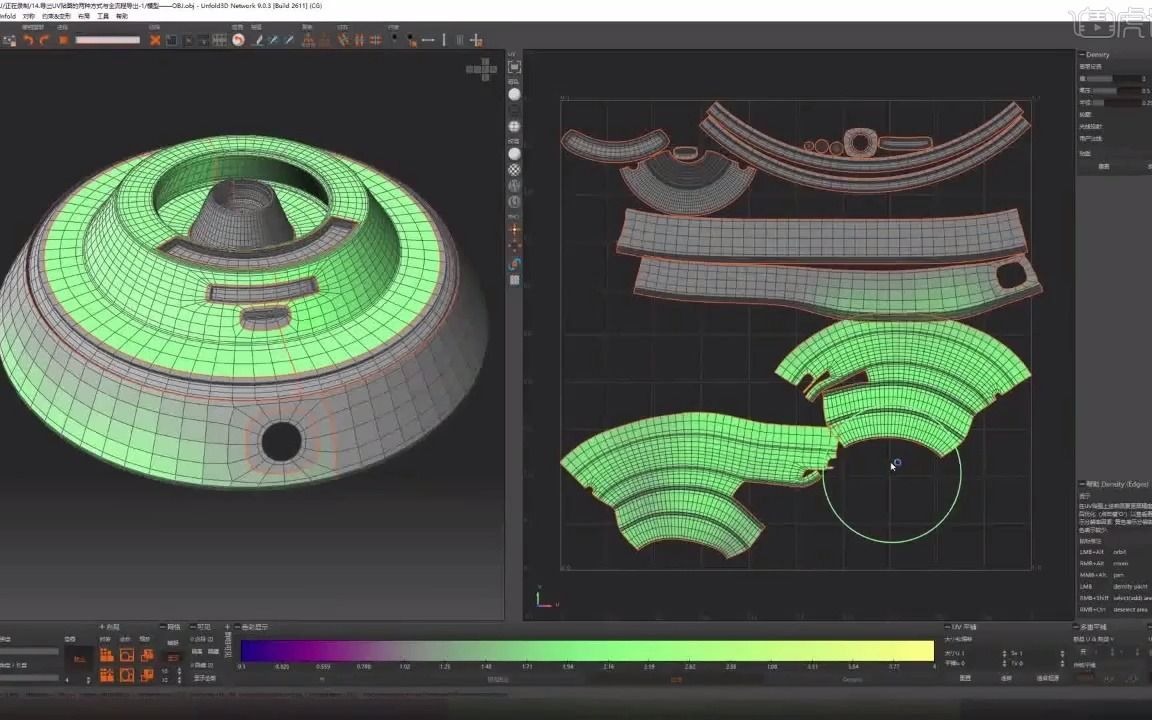Click the purple-to-yellow density color scale bar

587,651
